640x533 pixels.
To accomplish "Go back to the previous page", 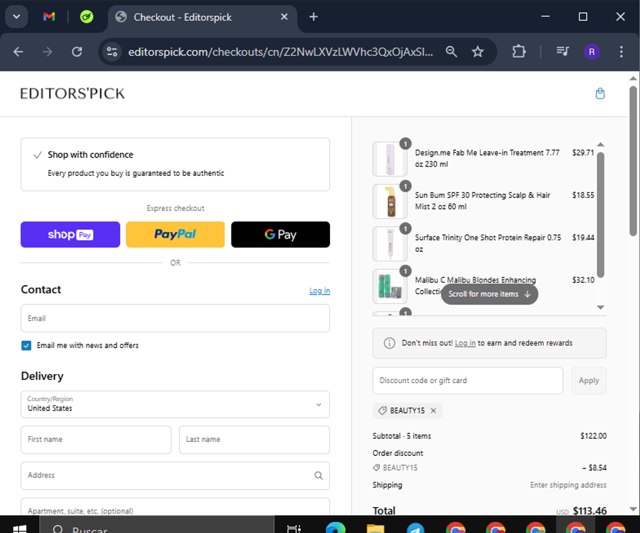I will [x=18, y=52].
